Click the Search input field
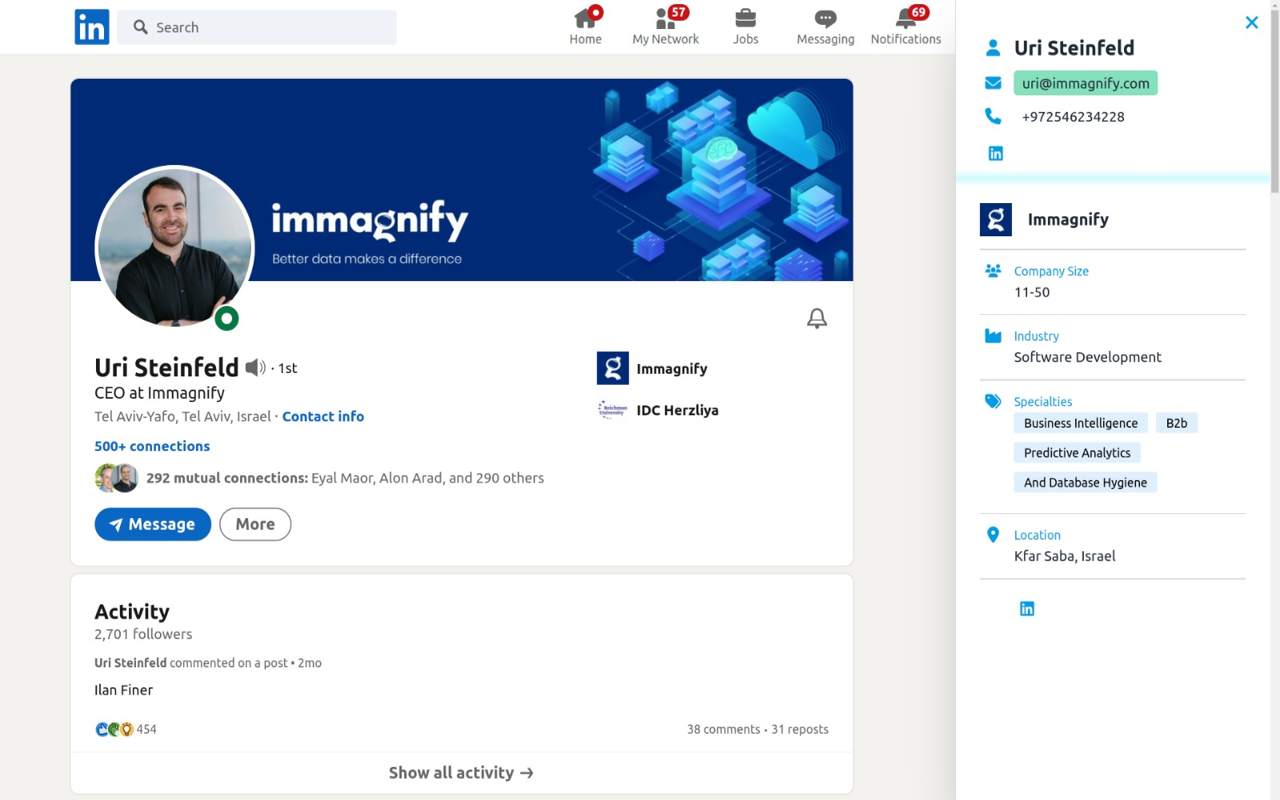 coord(256,27)
